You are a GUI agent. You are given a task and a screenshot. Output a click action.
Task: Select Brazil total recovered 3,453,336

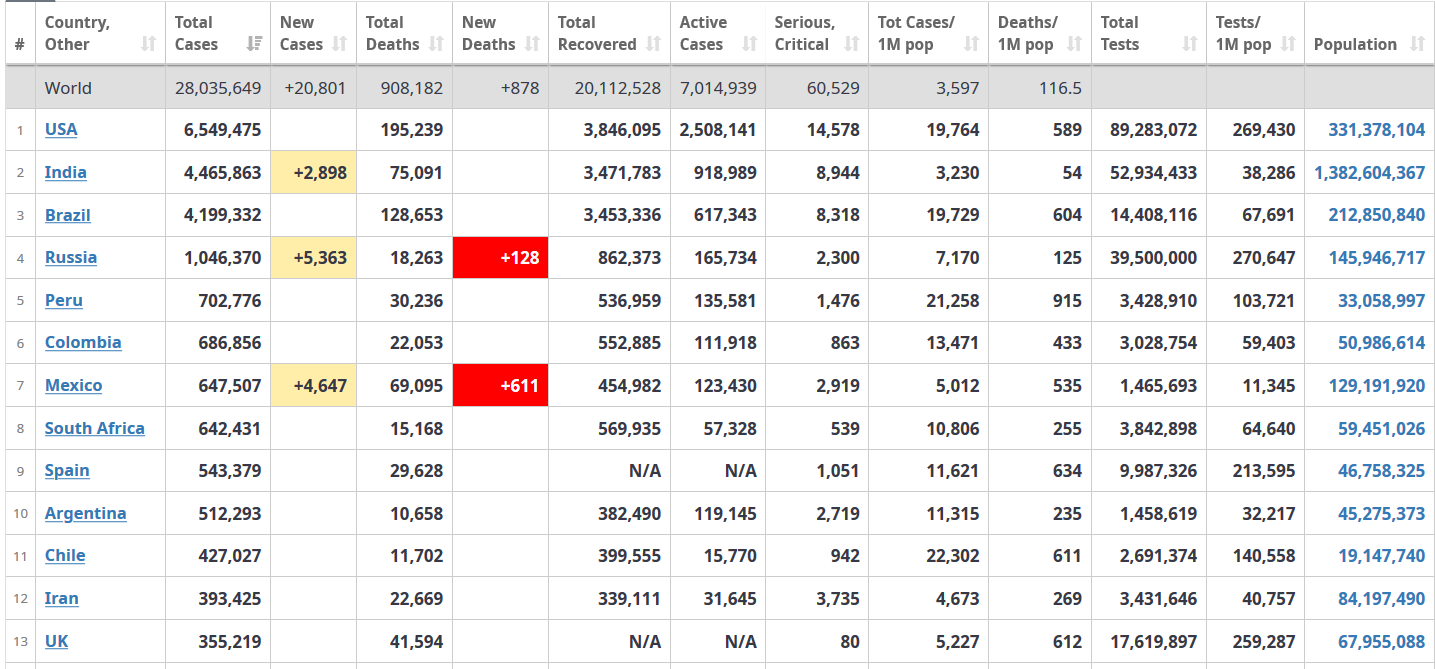(x=622, y=215)
